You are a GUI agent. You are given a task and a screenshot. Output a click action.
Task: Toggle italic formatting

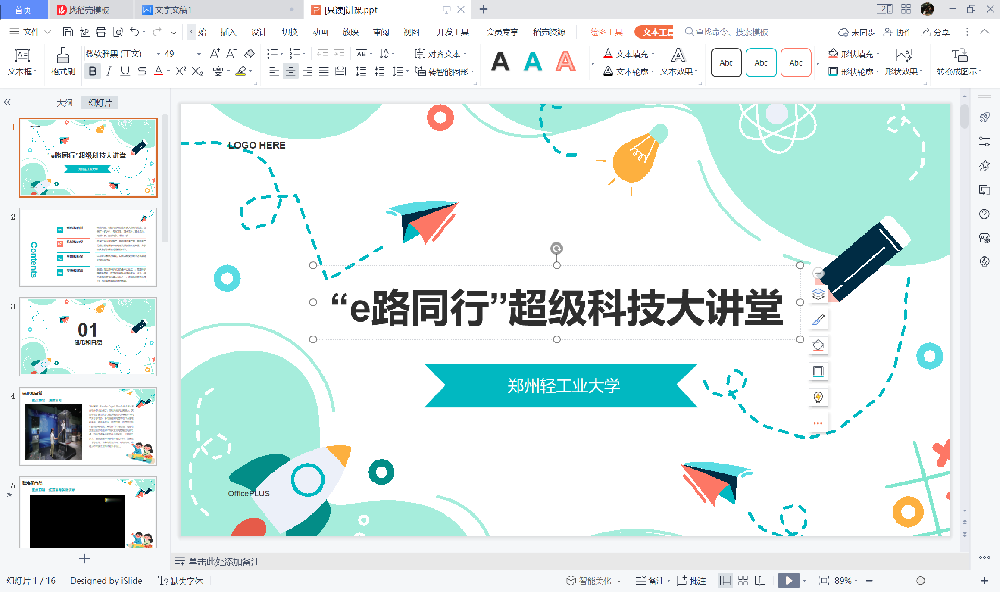coord(107,70)
